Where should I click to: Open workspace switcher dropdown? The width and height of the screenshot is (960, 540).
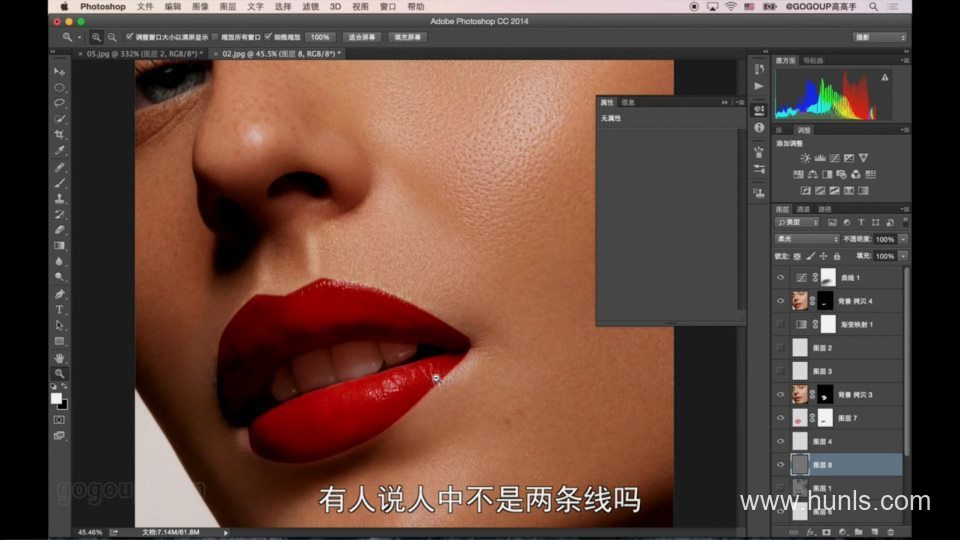[x=879, y=37]
